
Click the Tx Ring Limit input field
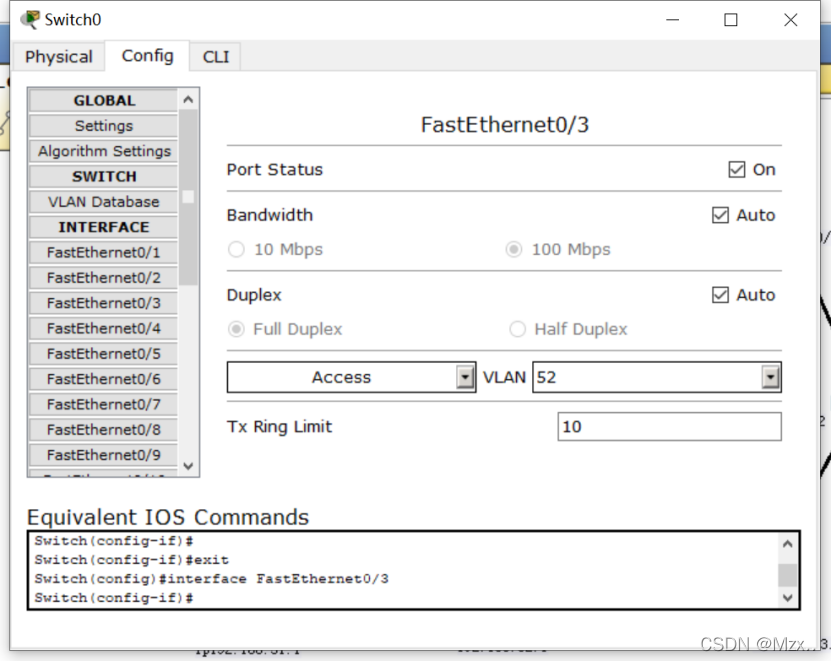669,427
